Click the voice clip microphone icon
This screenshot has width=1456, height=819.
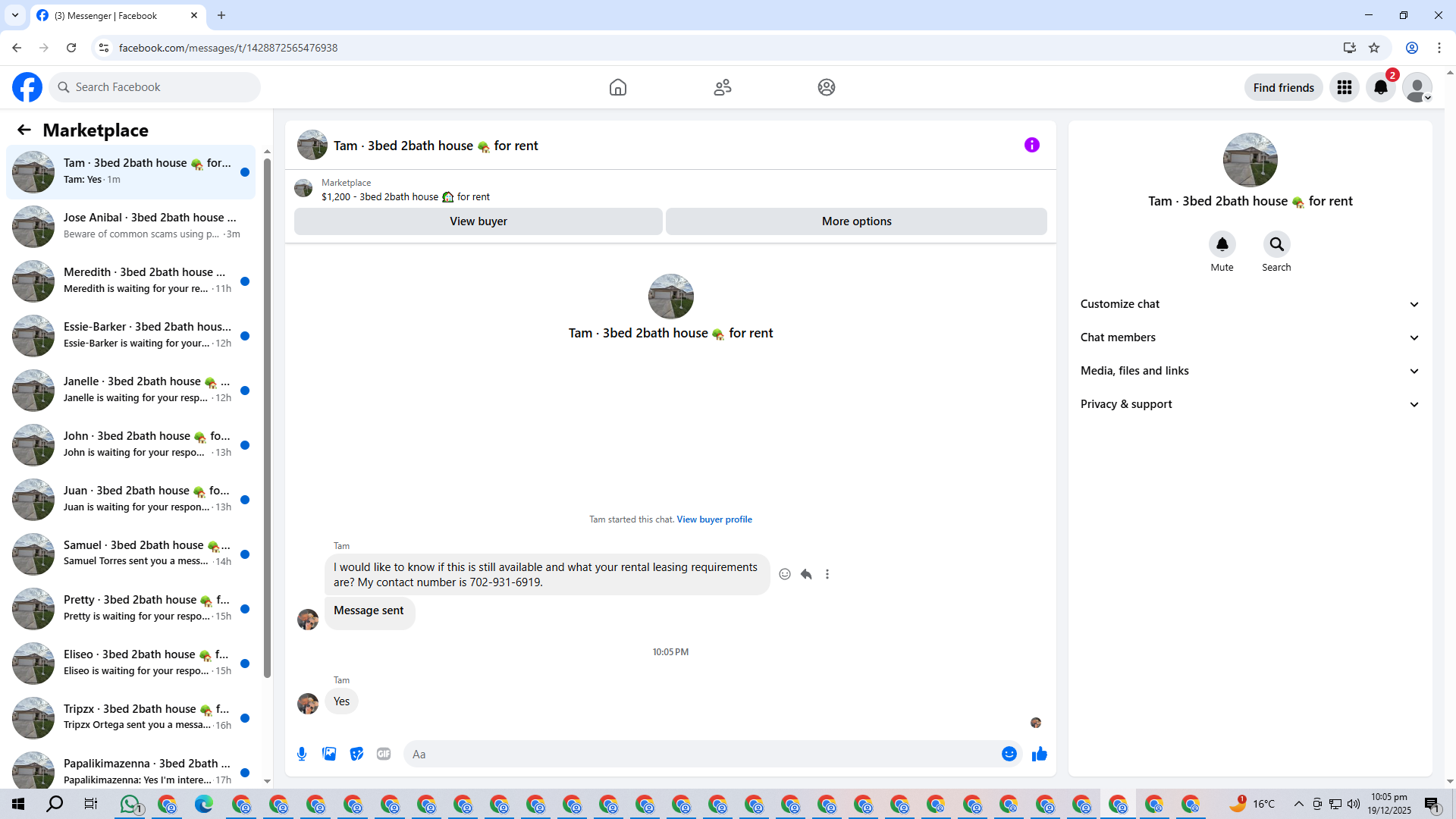pos(302,754)
